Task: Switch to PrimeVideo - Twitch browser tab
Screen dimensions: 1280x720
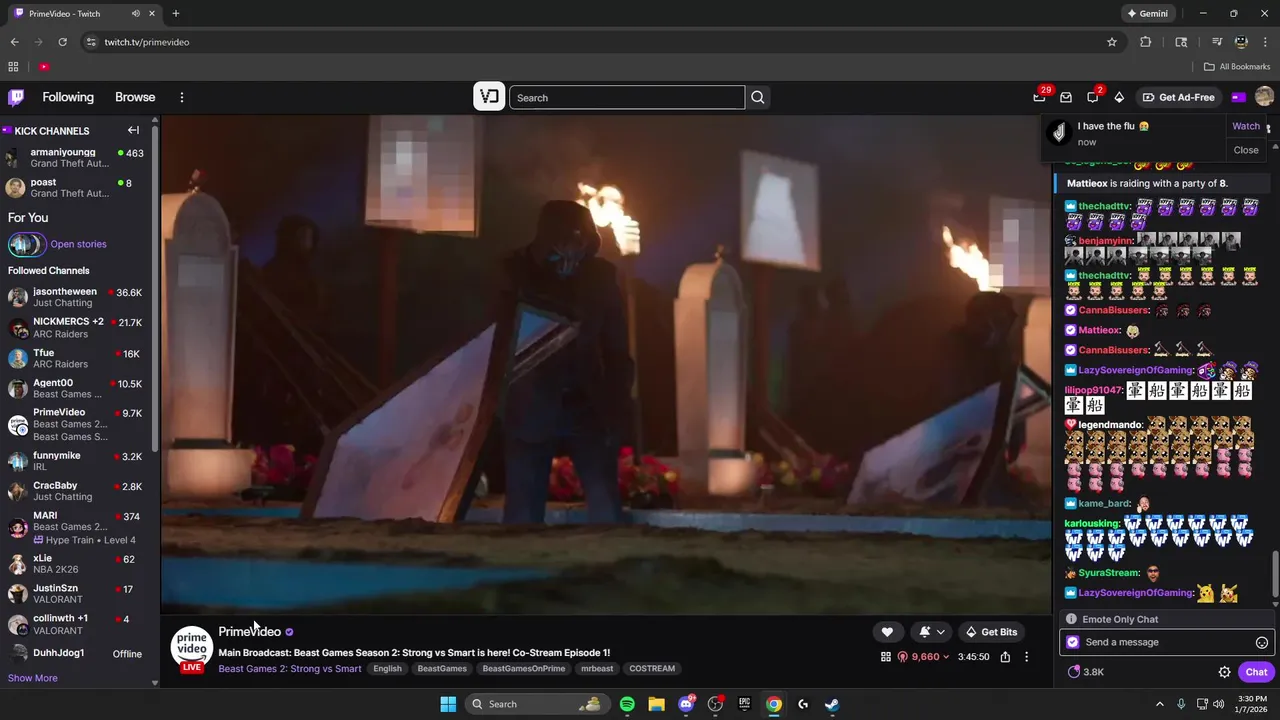Action: click(x=85, y=13)
